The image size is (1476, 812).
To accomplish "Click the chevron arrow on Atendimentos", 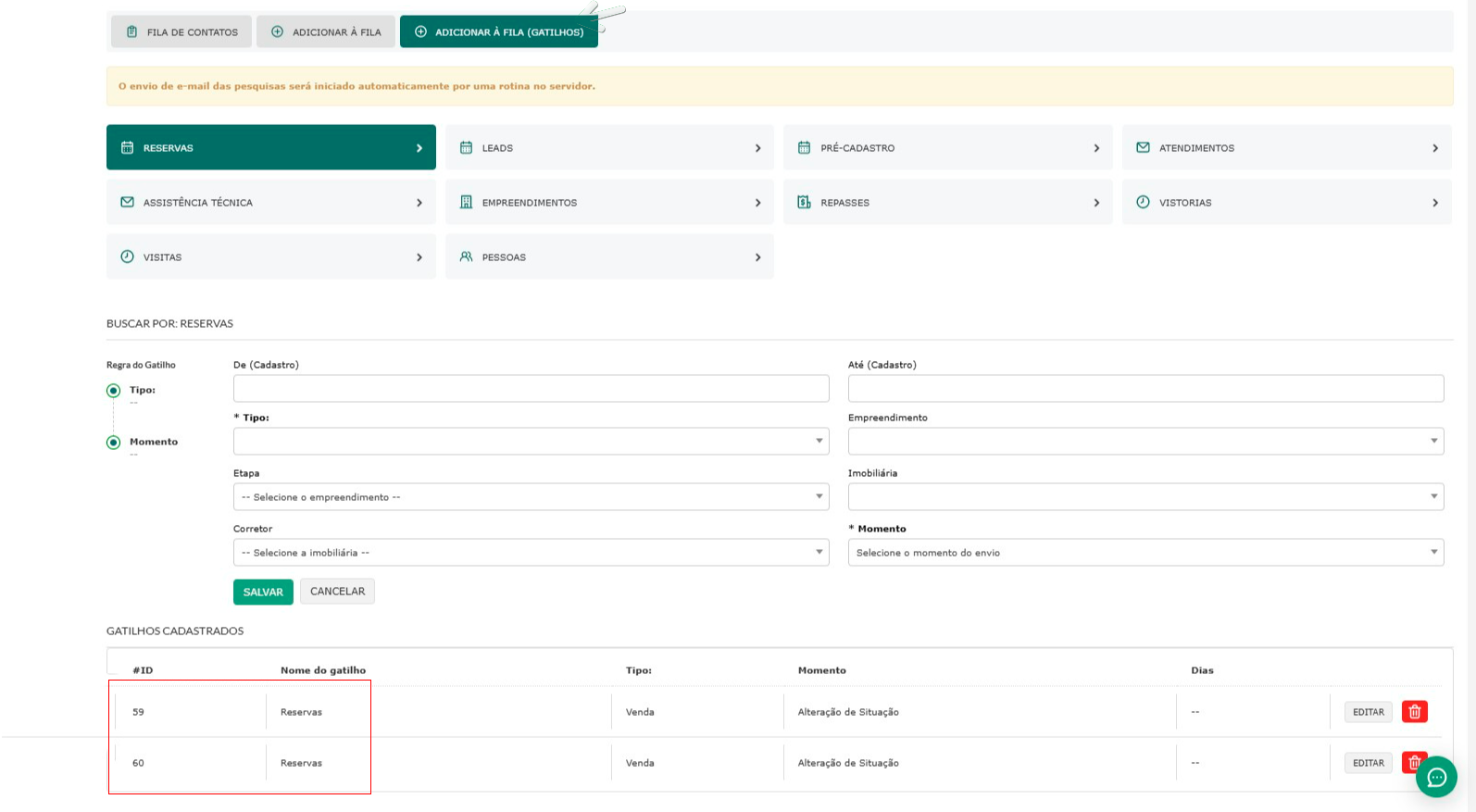I will [x=1435, y=148].
